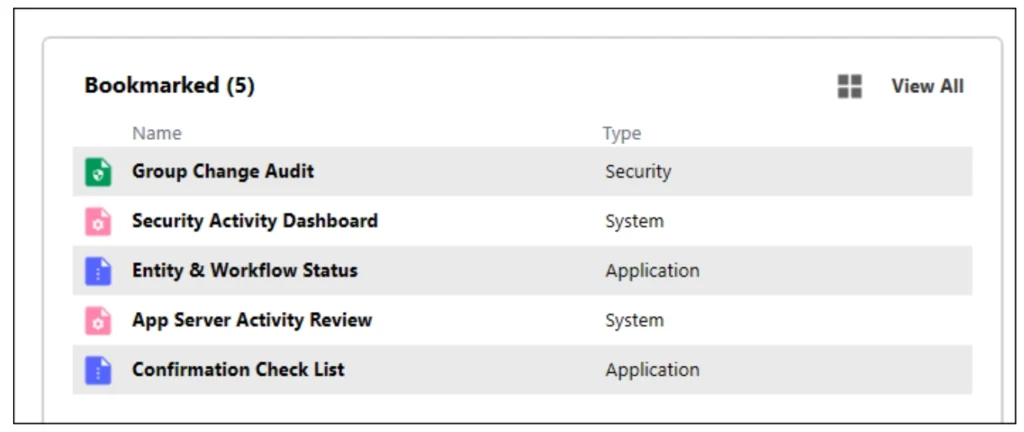Open the Group Change Audit bookmark
The image size is (1024, 432).
tap(223, 171)
